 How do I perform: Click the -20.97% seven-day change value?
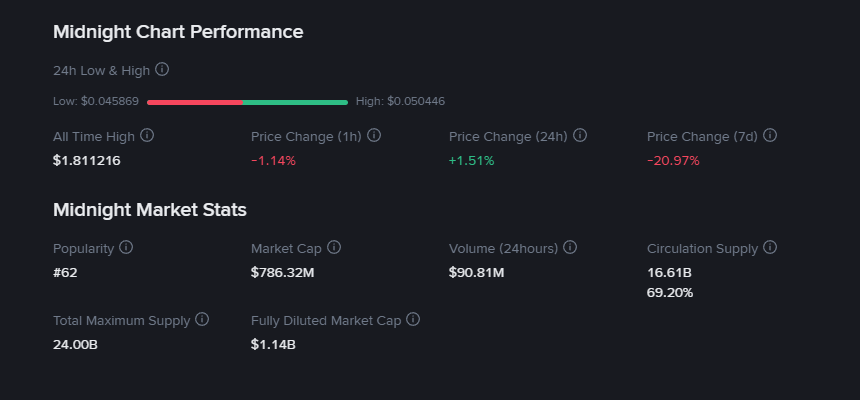673,160
